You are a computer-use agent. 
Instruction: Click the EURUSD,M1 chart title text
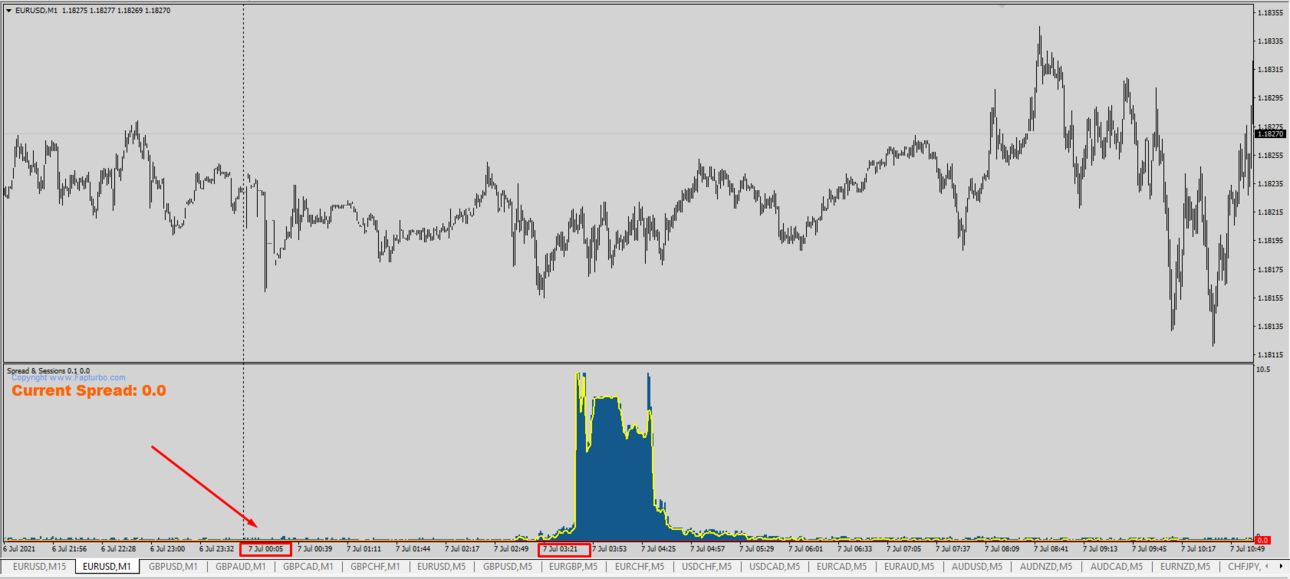point(37,11)
